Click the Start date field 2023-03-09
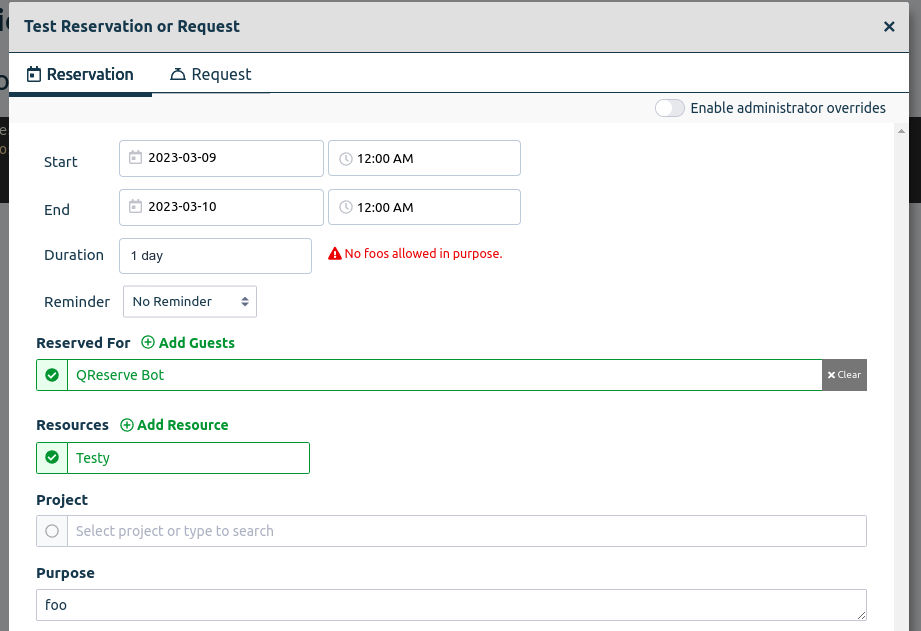 (221, 158)
